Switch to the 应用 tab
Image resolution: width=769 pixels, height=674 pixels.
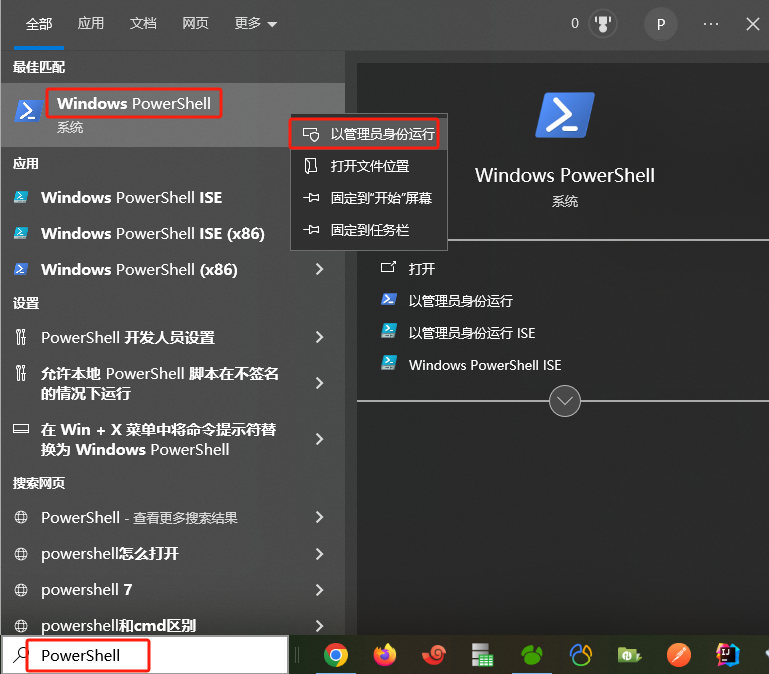click(x=91, y=23)
